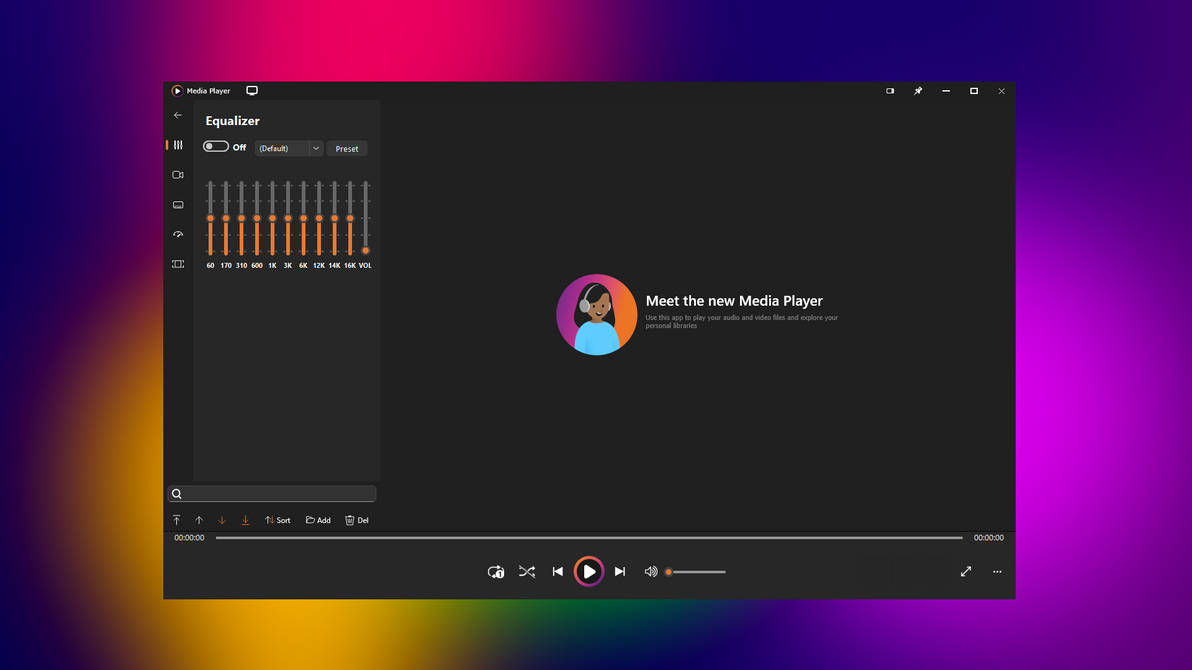The image size is (1192, 670).
Task: Select the Equalizer icon in the sidebar
Action: click(178, 145)
